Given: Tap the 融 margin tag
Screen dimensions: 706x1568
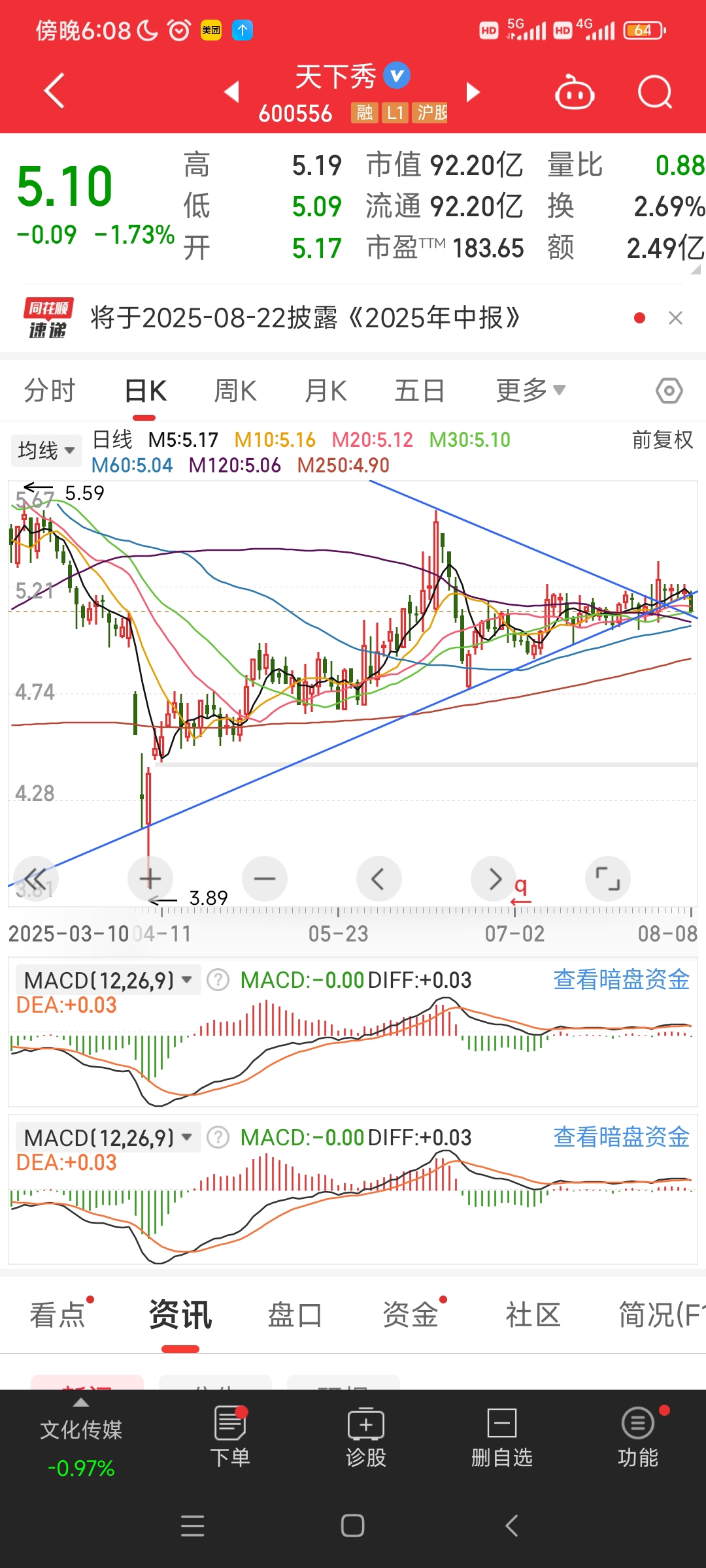Looking at the screenshot, I should pyautogui.click(x=365, y=113).
